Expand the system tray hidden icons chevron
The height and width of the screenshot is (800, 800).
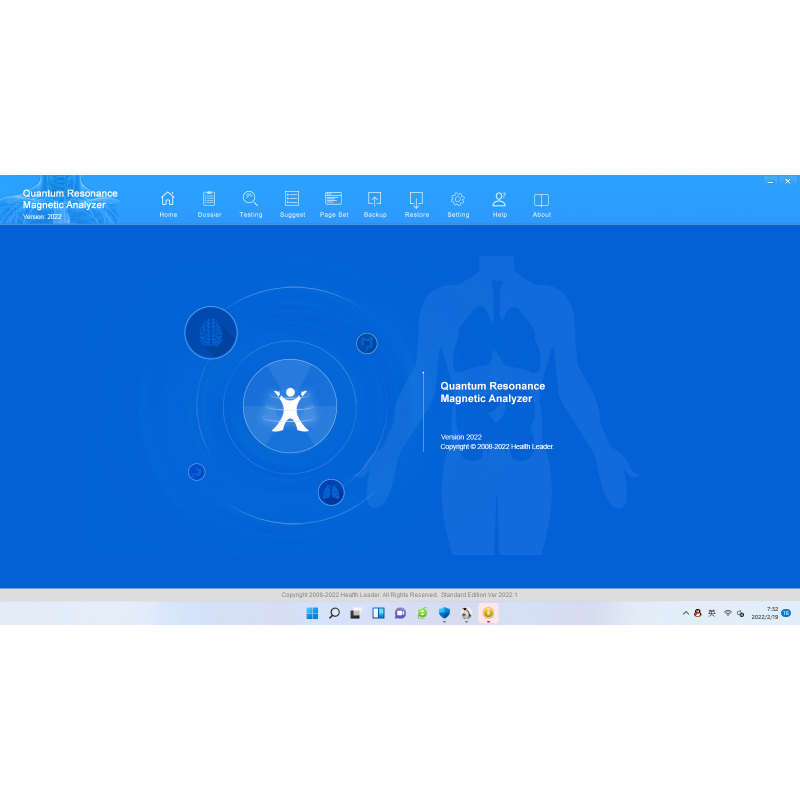pos(686,613)
